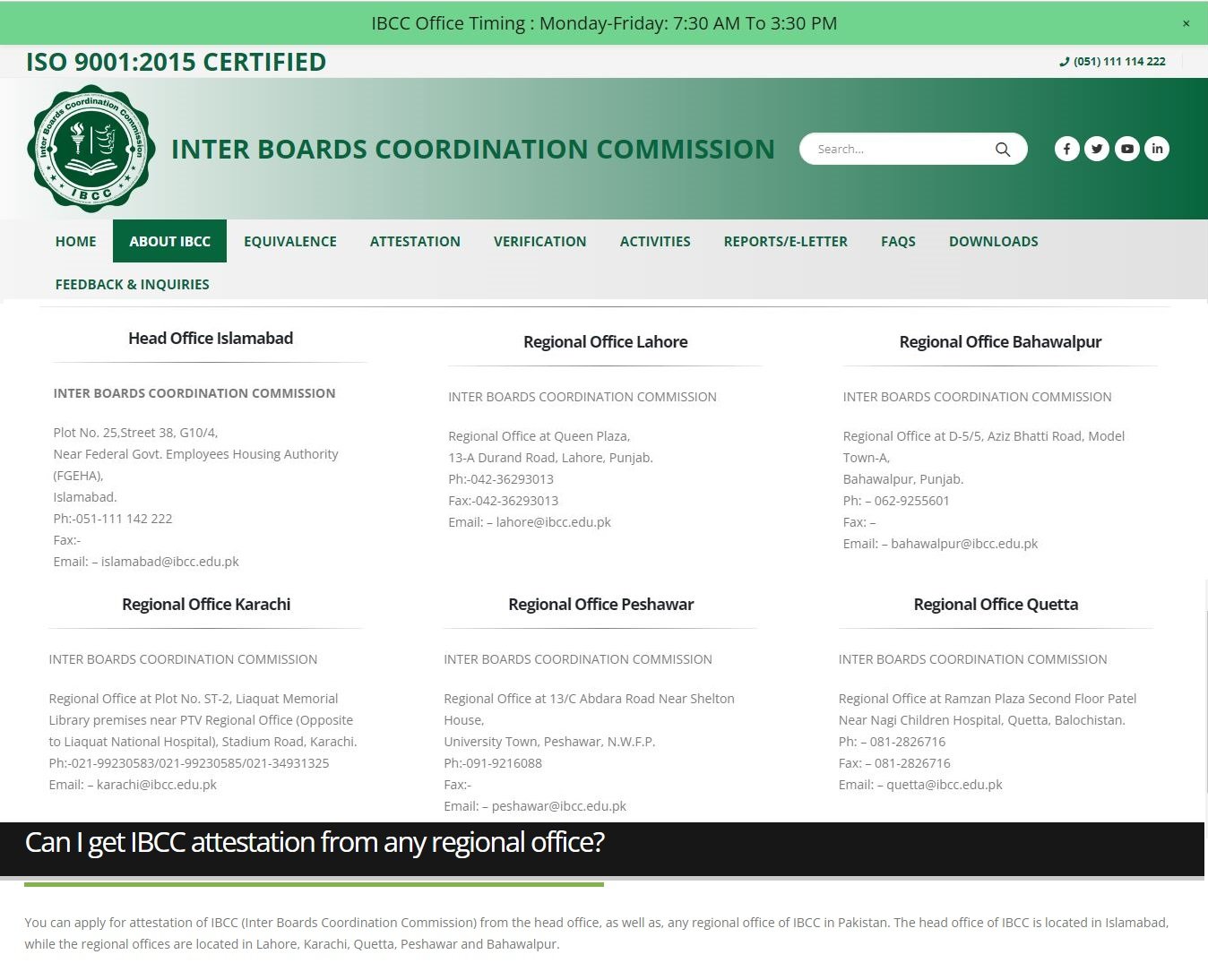
Task: Dismiss the office timing banner
Action: [x=1186, y=22]
